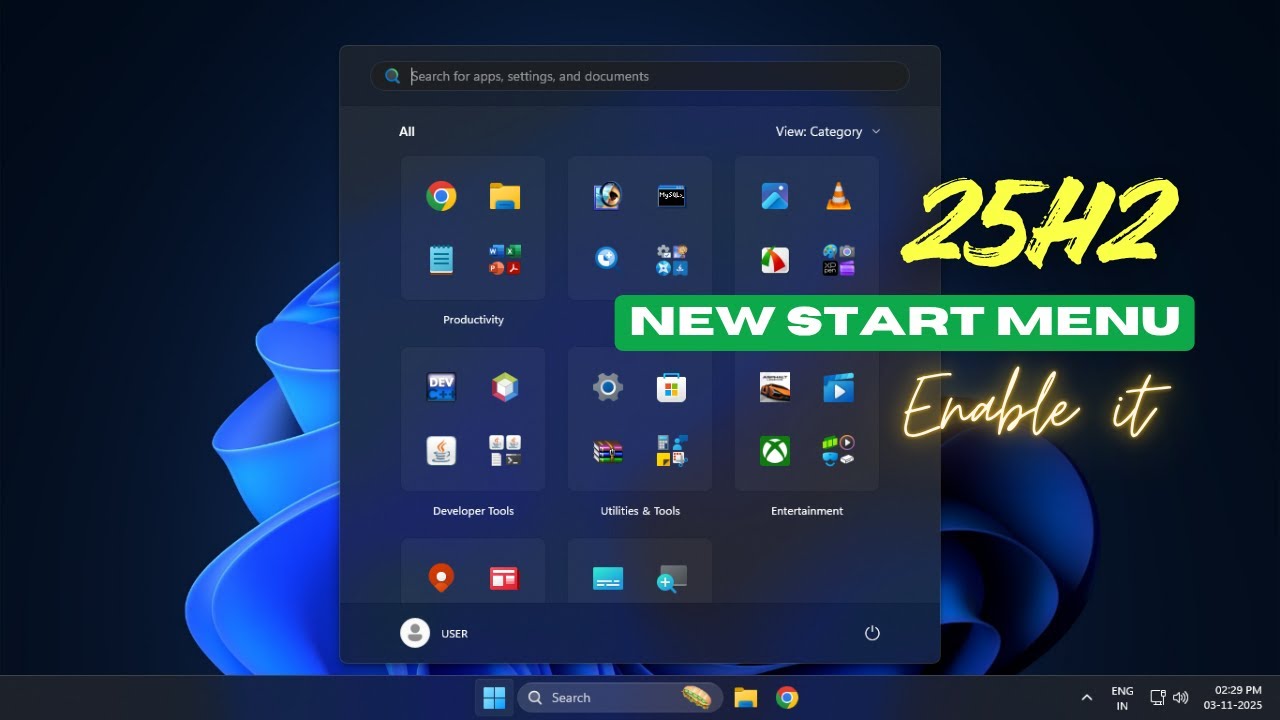The width and height of the screenshot is (1280, 720).
Task: Expand the Office apps mini-folder in Productivity
Action: [505, 260]
